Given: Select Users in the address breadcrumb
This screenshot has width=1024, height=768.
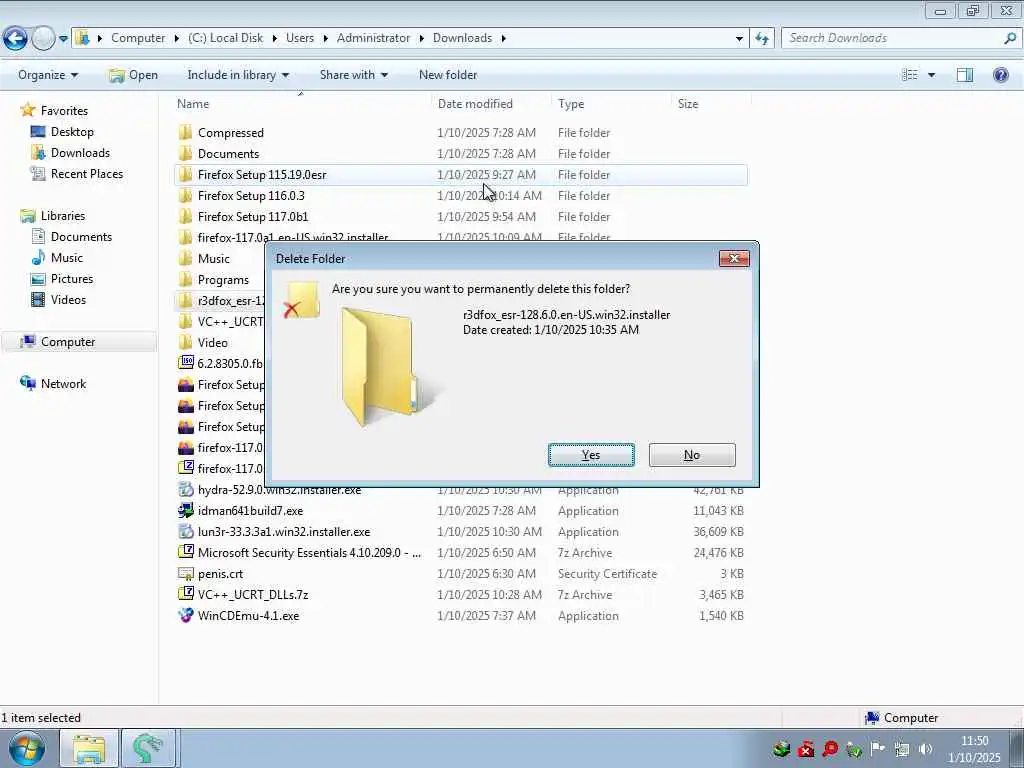Looking at the screenshot, I should pos(300,38).
